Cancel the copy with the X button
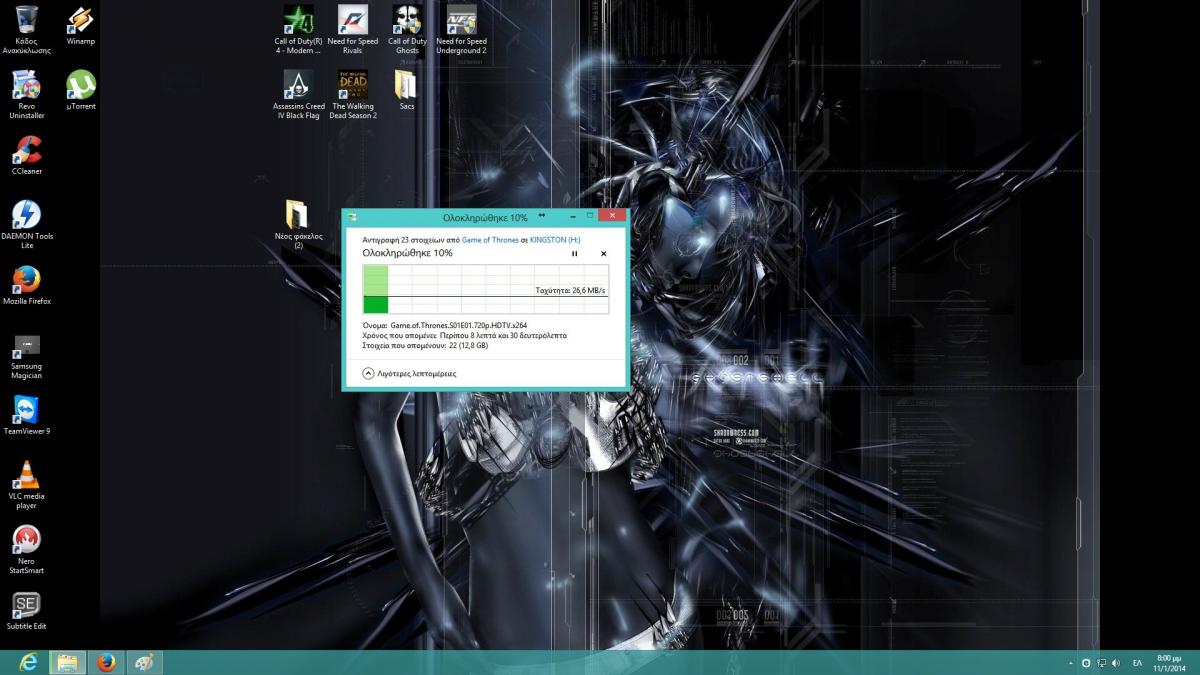The width and height of the screenshot is (1200, 675). click(x=603, y=254)
